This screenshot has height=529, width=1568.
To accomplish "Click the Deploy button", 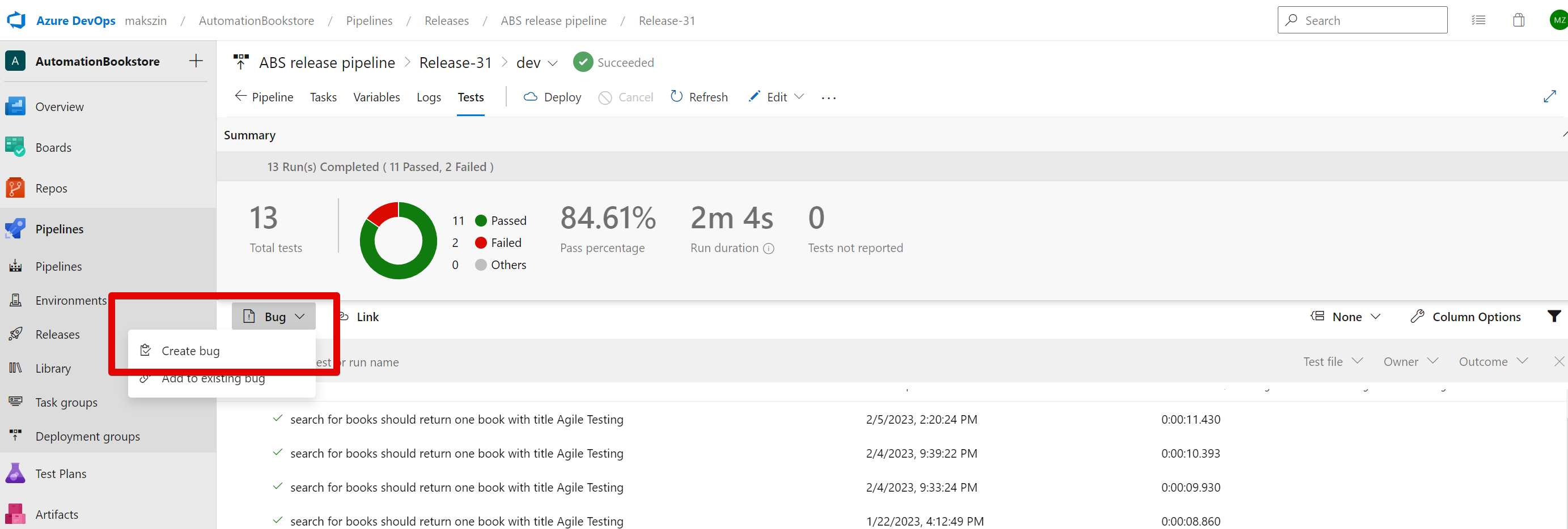I will coord(552,97).
